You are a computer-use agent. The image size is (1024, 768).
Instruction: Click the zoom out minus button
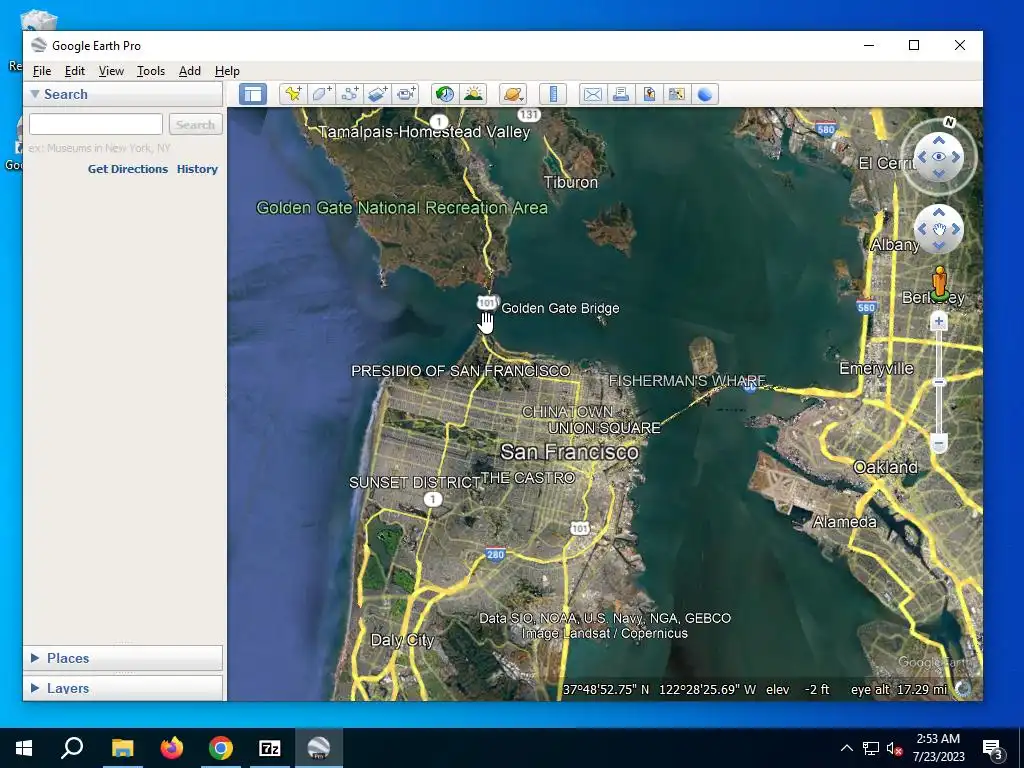[938, 443]
